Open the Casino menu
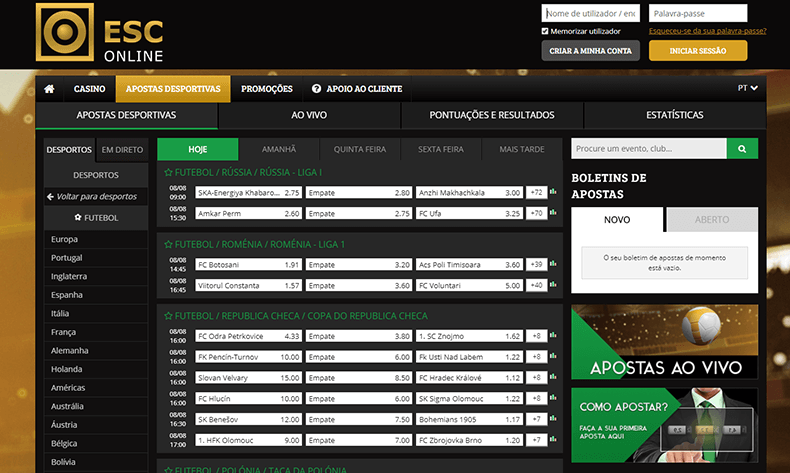Image resolution: width=790 pixels, height=473 pixels. coord(90,89)
